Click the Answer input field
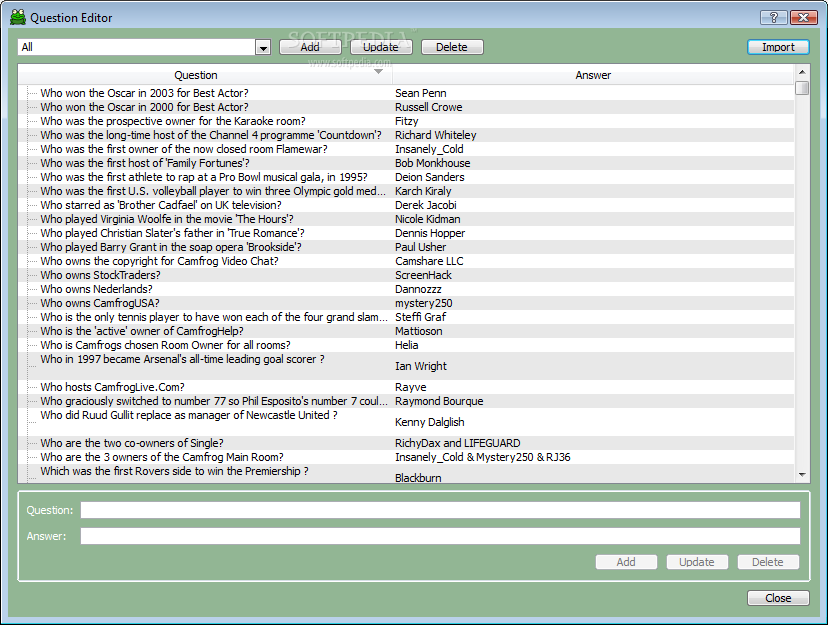Image resolution: width=828 pixels, height=625 pixels. pyautogui.click(x=440, y=536)
